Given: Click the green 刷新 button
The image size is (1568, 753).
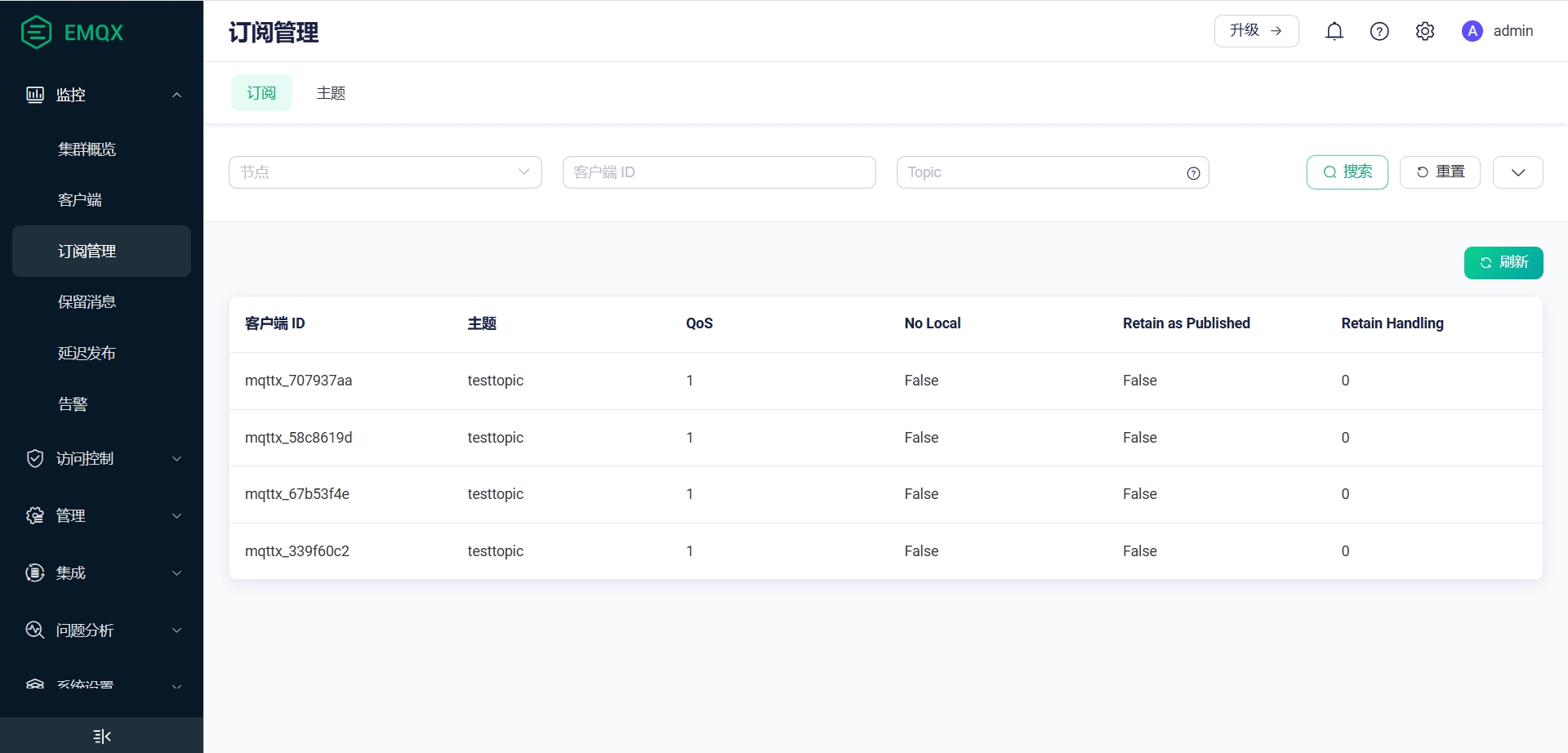Looking at the screenshot, I should [x=1503, y=263].
